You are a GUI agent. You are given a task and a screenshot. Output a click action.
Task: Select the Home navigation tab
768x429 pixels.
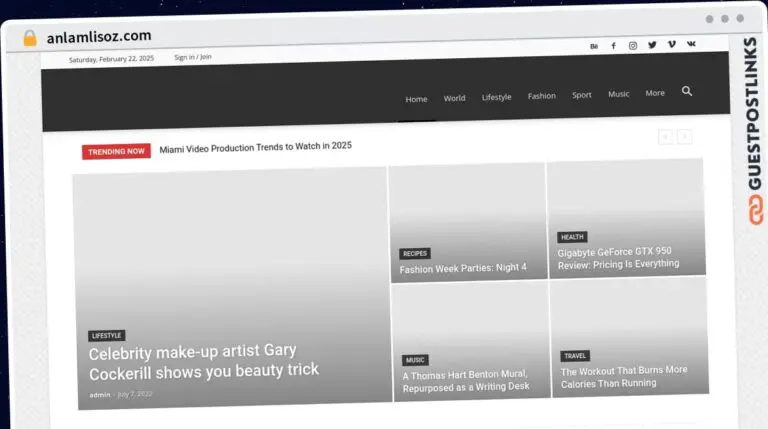tap(416, 99)
